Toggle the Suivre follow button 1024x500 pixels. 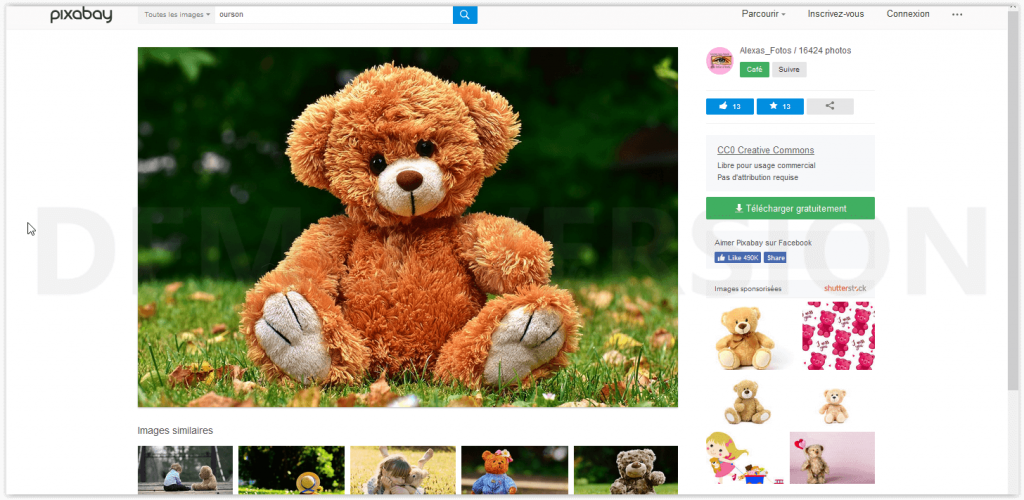(789, 70)
